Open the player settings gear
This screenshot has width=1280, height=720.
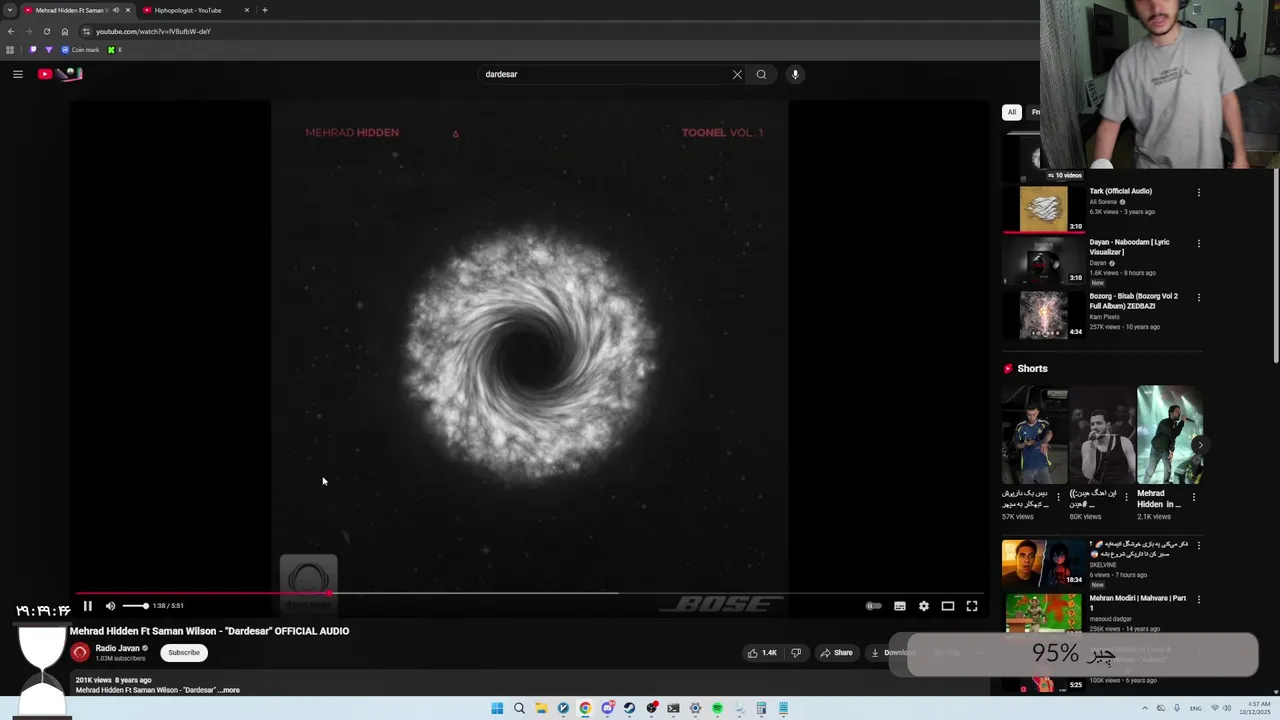pyautogui.click(x=924, y=606)
